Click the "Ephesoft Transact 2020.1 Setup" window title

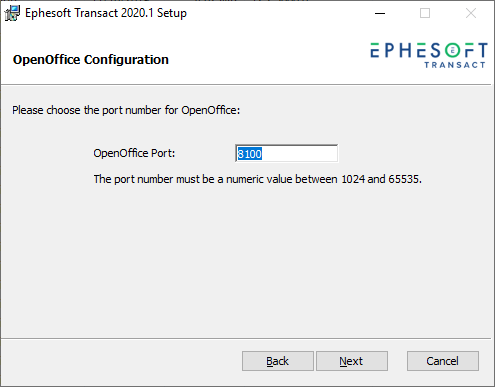coord(106,13)
